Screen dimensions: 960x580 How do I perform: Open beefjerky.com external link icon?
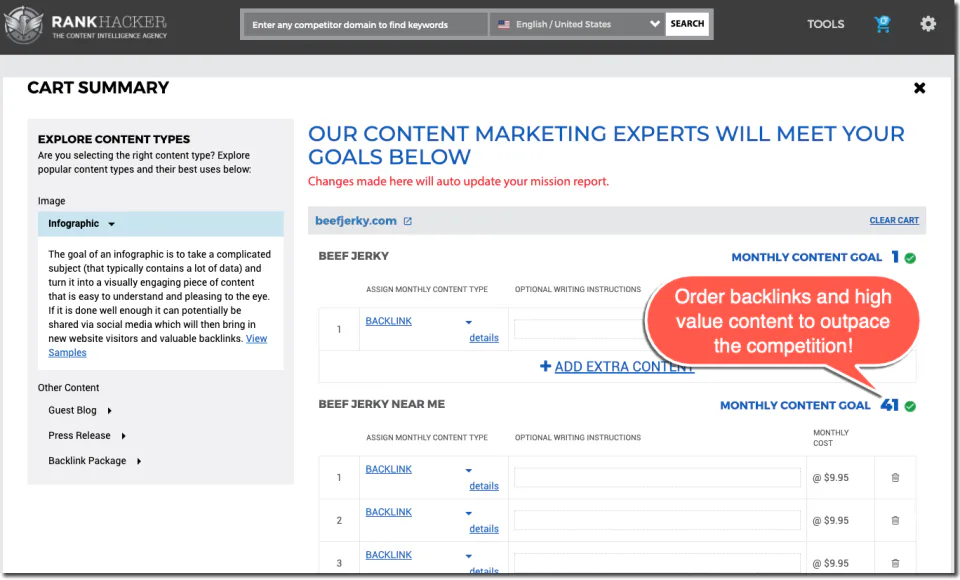coord(408,221)
